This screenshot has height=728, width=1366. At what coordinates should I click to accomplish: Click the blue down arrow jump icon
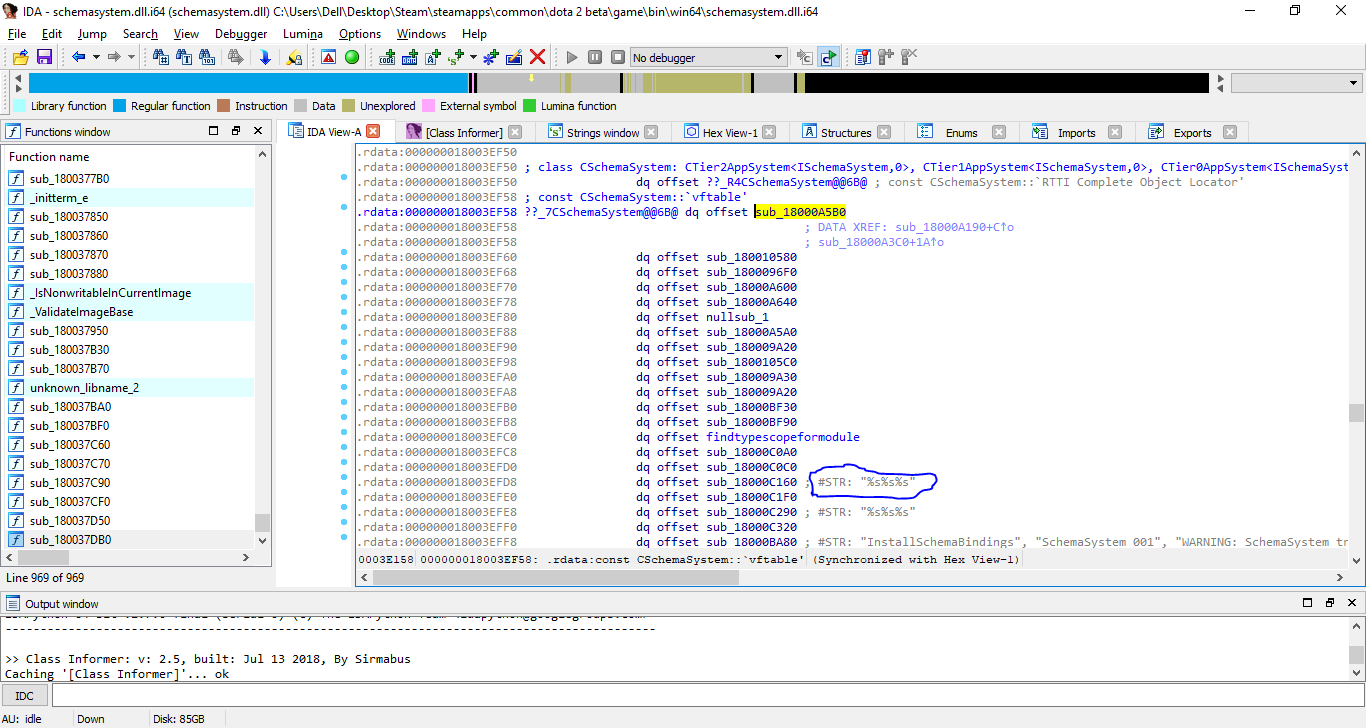point(265,57)
